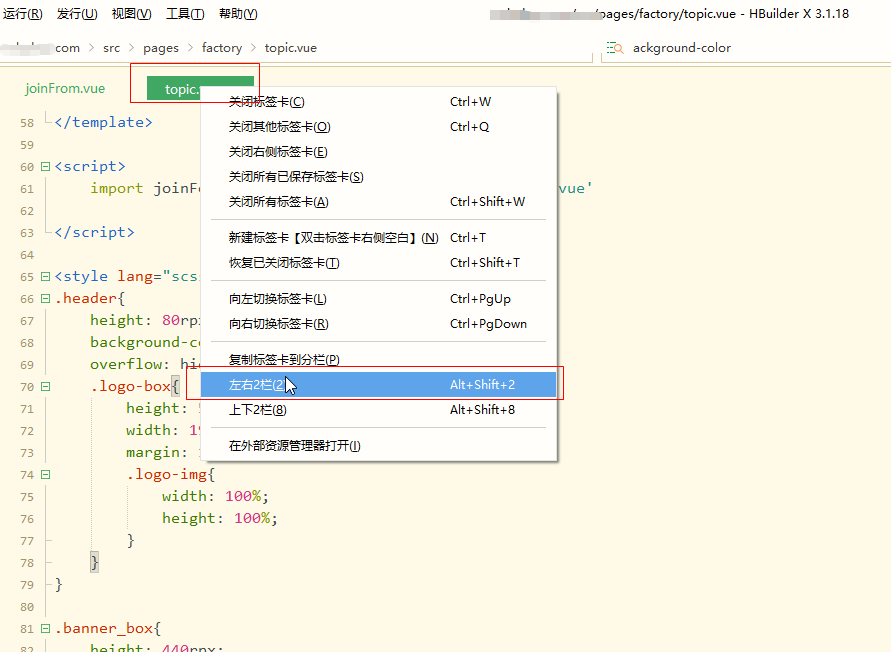Switch to the joinFrom.vue tab
This screenshot has width=891, height=652.
click(x=65, y=89)
